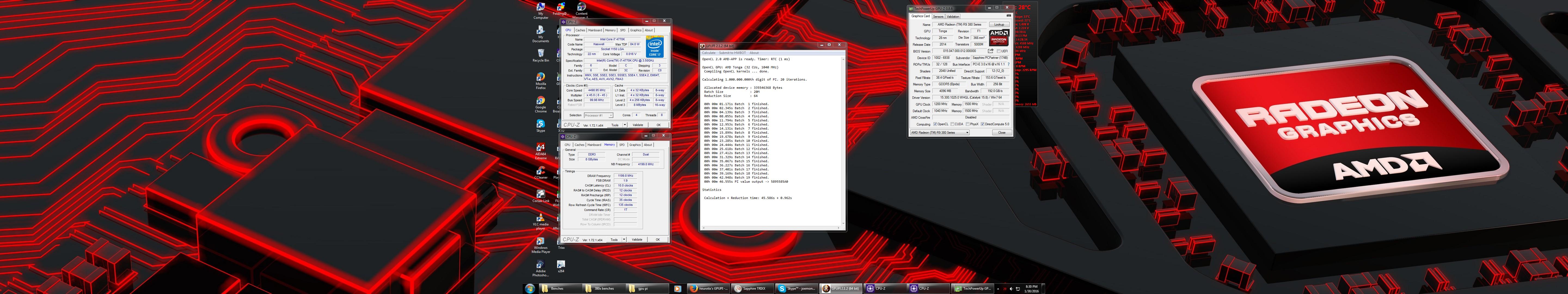The image size is (1568, 294).
Task: Click GPU-Z BIOS save/share icon
Action: point(990,51)
